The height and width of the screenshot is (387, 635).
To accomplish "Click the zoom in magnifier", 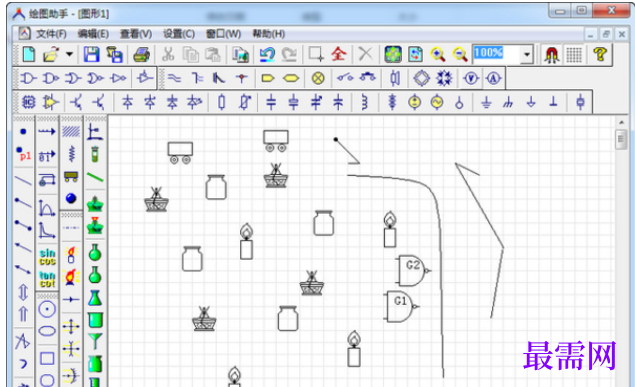I will point(438,54).
